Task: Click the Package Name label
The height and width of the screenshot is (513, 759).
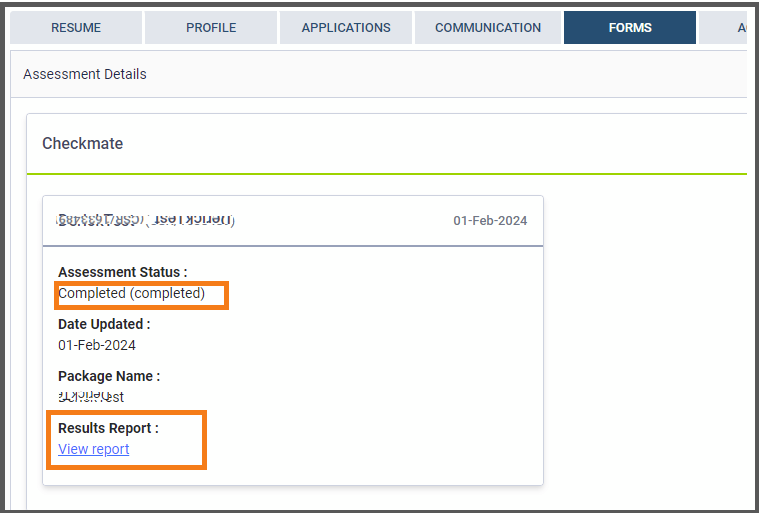Action: tap(109, 376)
